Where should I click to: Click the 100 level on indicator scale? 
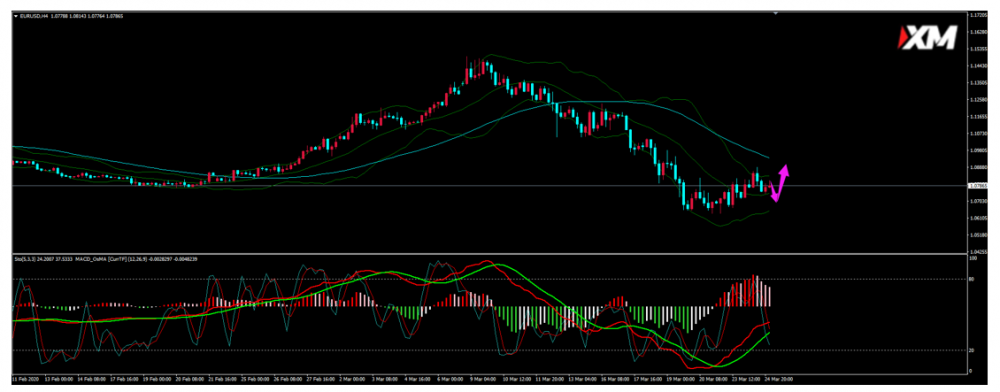[972, 258]
